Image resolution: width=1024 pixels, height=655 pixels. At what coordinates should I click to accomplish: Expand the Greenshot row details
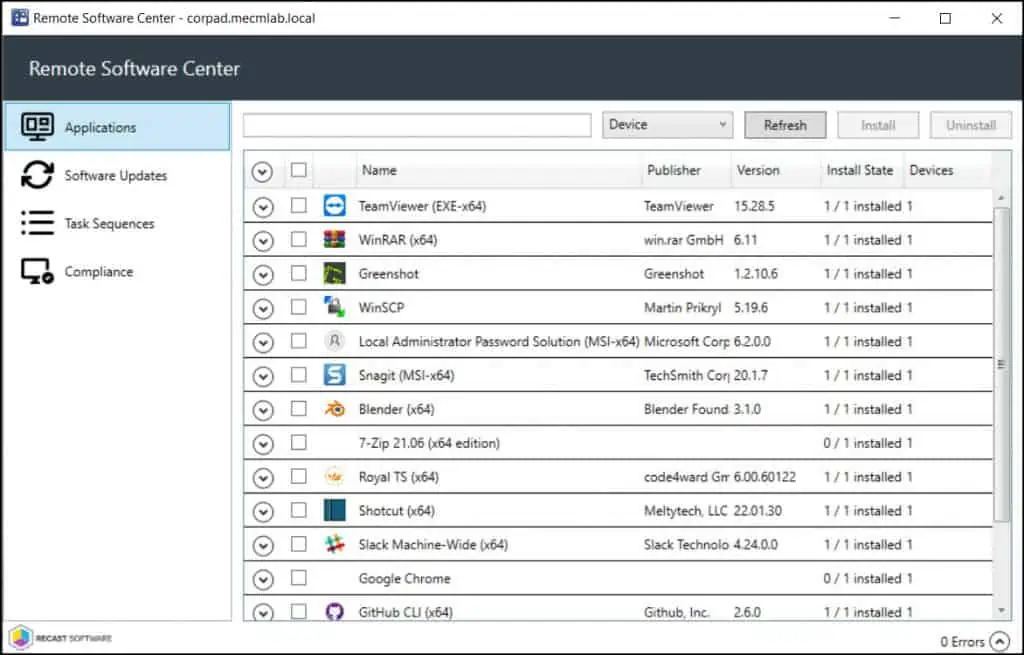(x=263, y=275)
